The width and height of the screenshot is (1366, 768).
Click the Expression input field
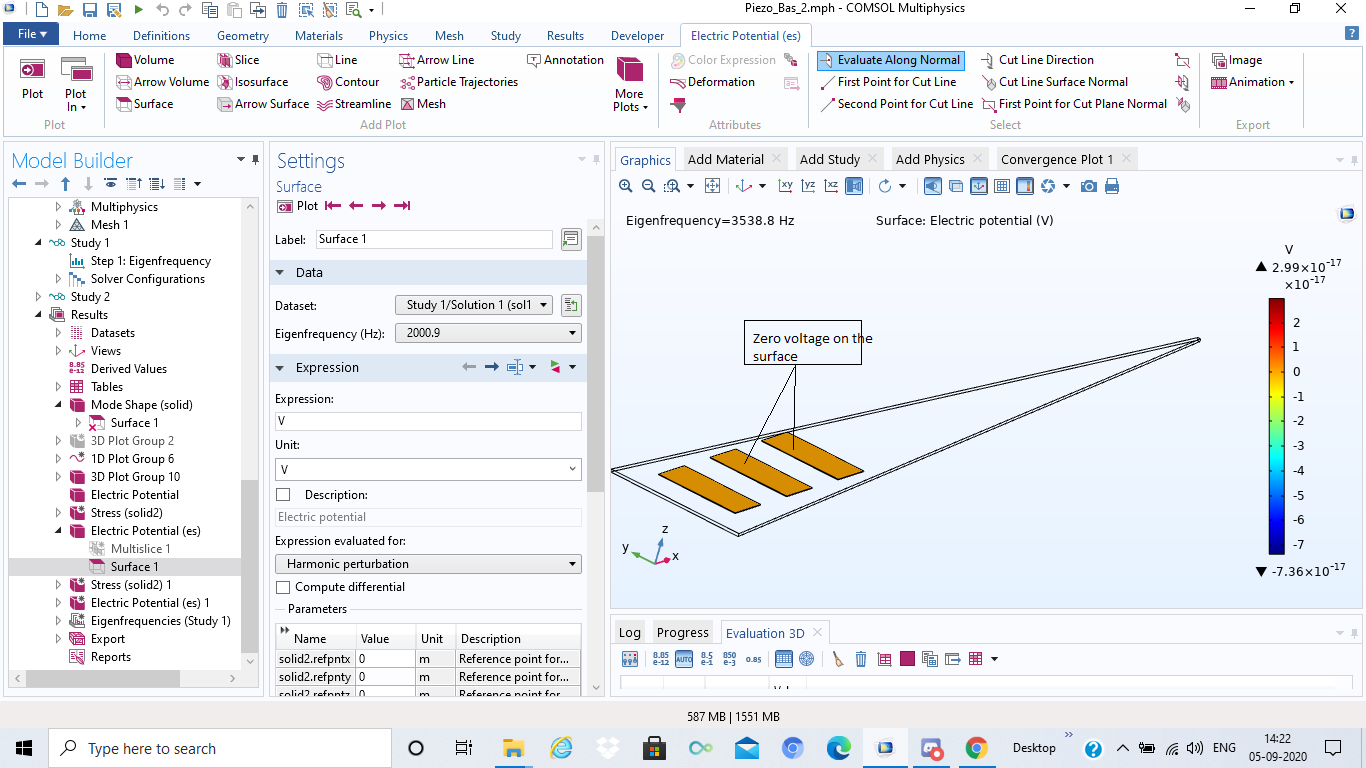tap(428, 422)
